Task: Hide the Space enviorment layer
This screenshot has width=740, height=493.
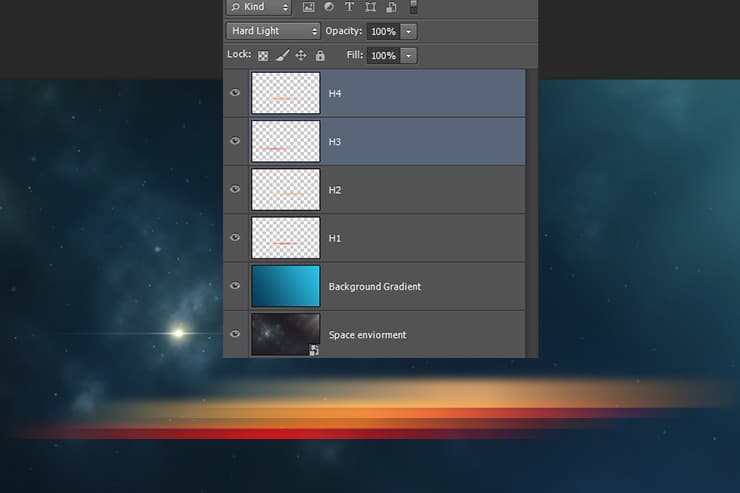Action: (x=235, y=334)
